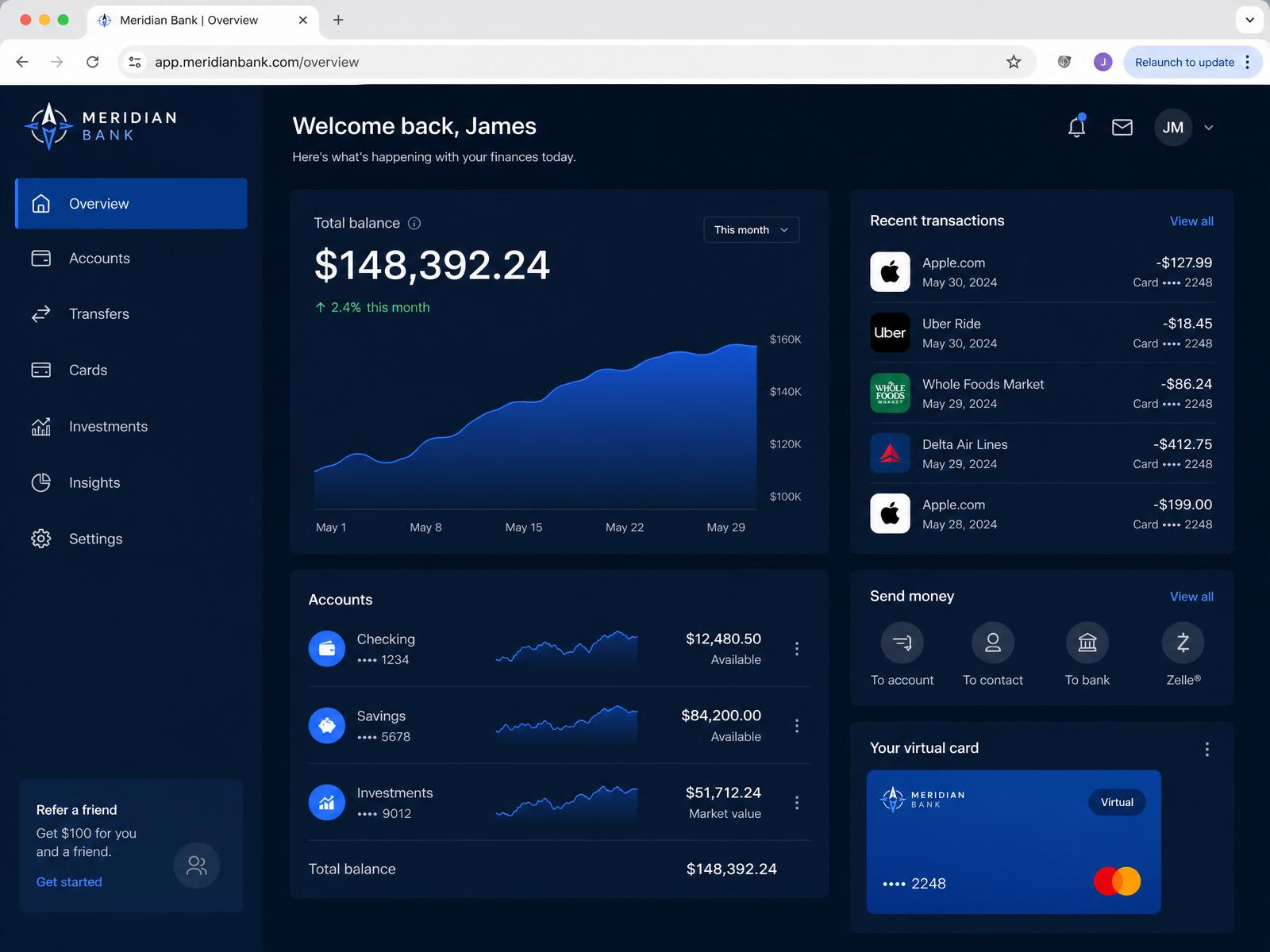Go back in the browser
1270x952 pixels.
point(22,62)
